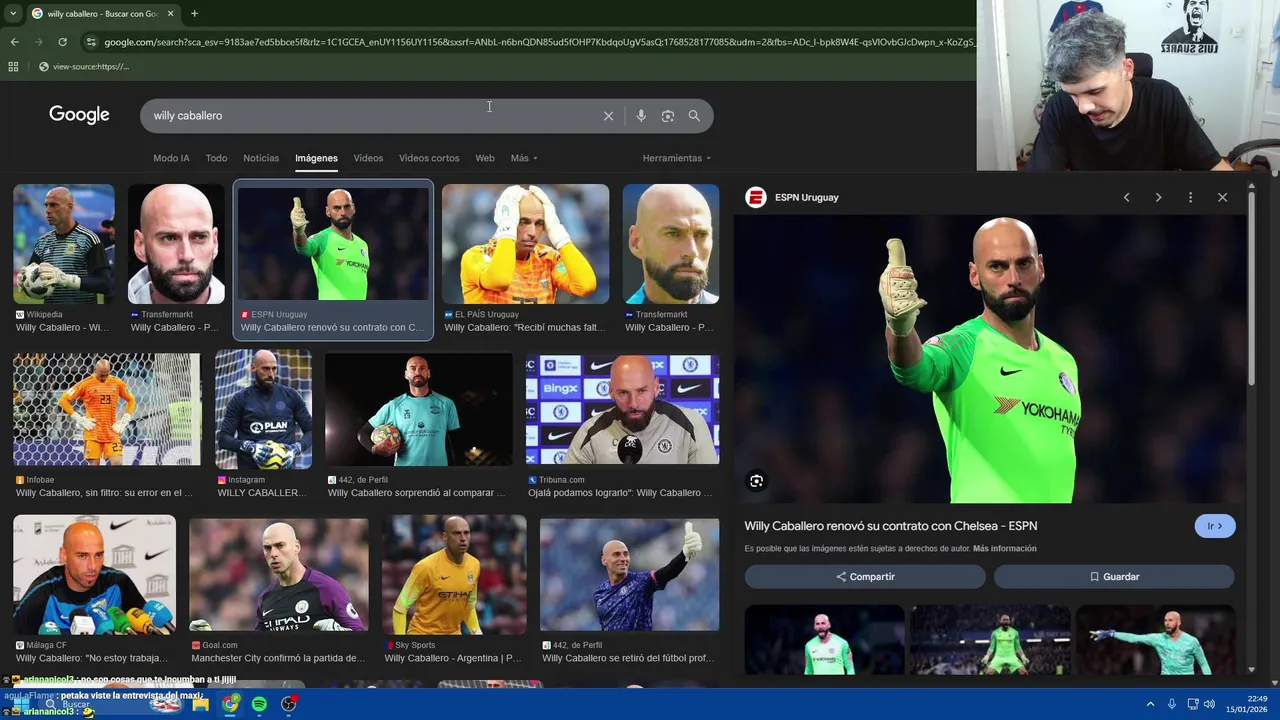Screen dimensions: 1280x720
Task: Close the willy caballero browser tab
Action: (x=170, y=13)
